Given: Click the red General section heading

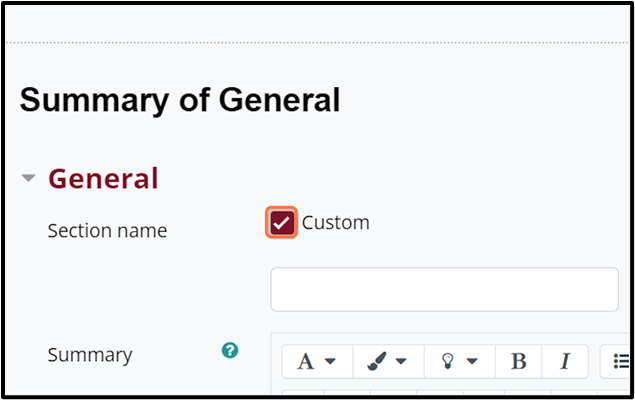Looking at the screenshot, I should 103,178.
